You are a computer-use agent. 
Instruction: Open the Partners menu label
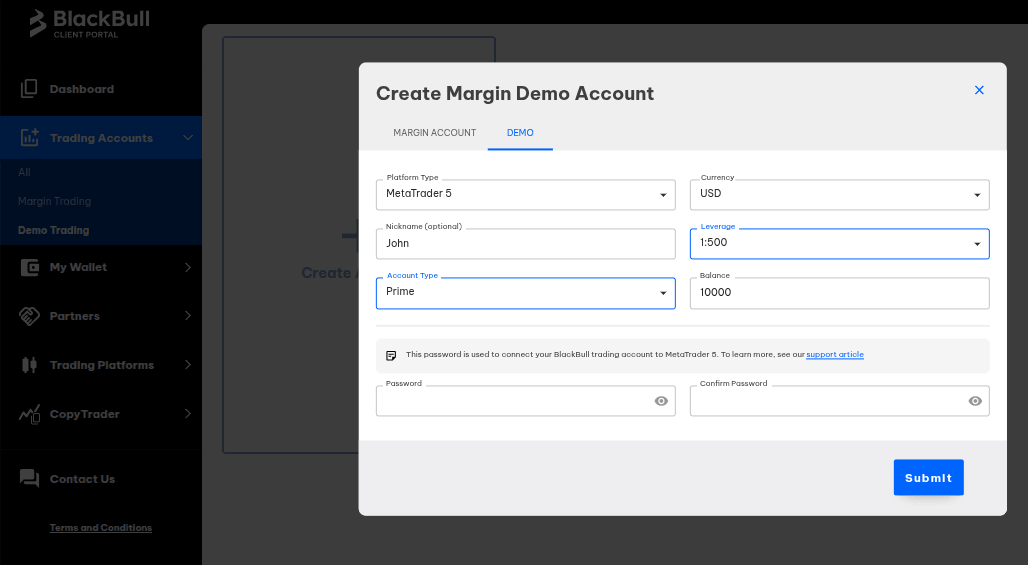tap(75, 316)
